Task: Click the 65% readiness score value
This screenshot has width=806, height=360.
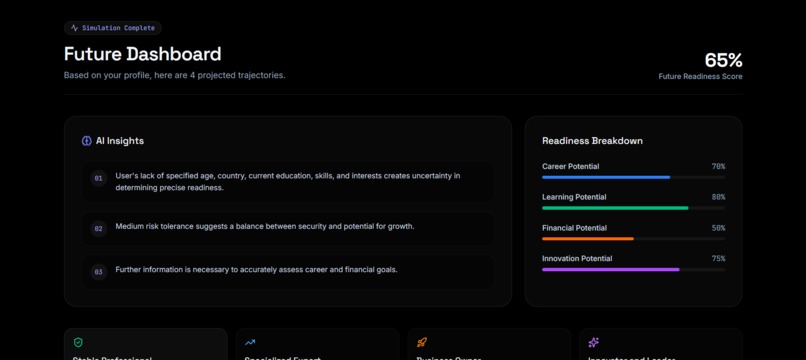Action: [x=723, y=61]
